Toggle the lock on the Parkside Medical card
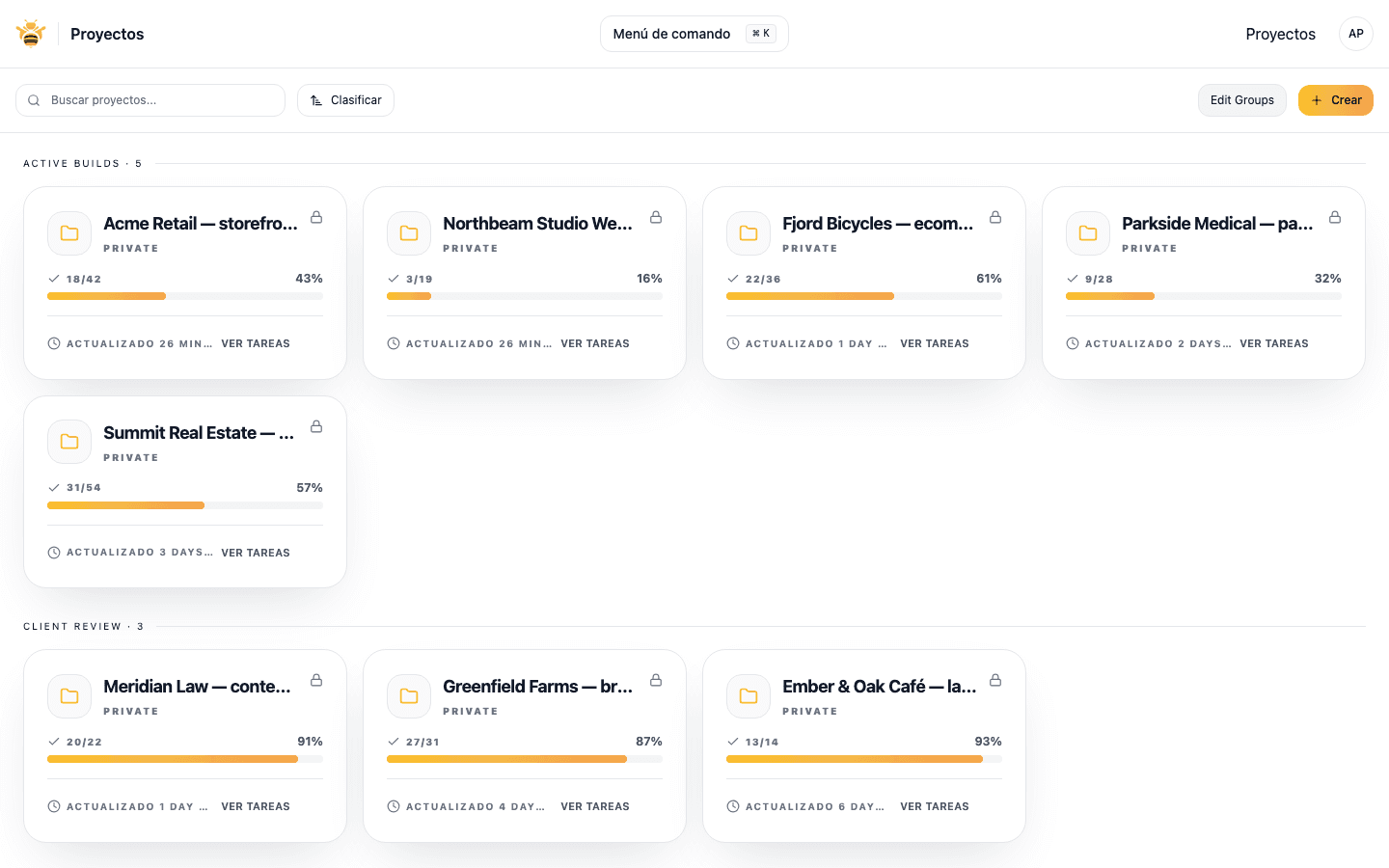This screenshot has height=868, width=1389. (x=1335, y=218)
